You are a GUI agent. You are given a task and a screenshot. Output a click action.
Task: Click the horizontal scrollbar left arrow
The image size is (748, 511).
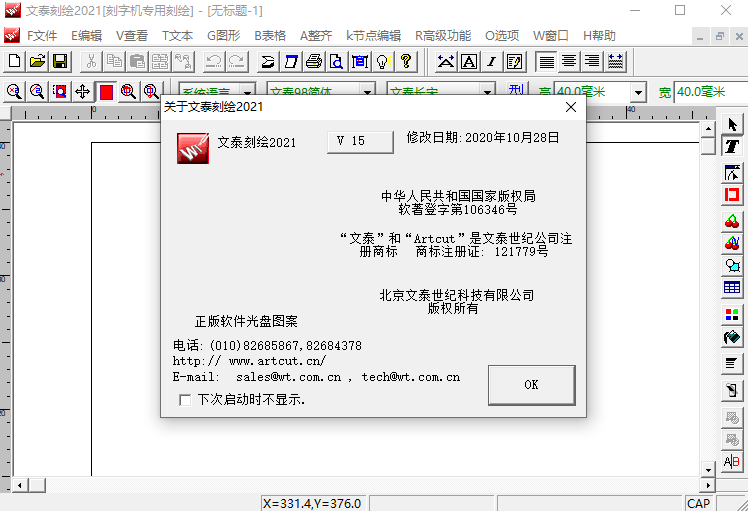pos(20,486)
